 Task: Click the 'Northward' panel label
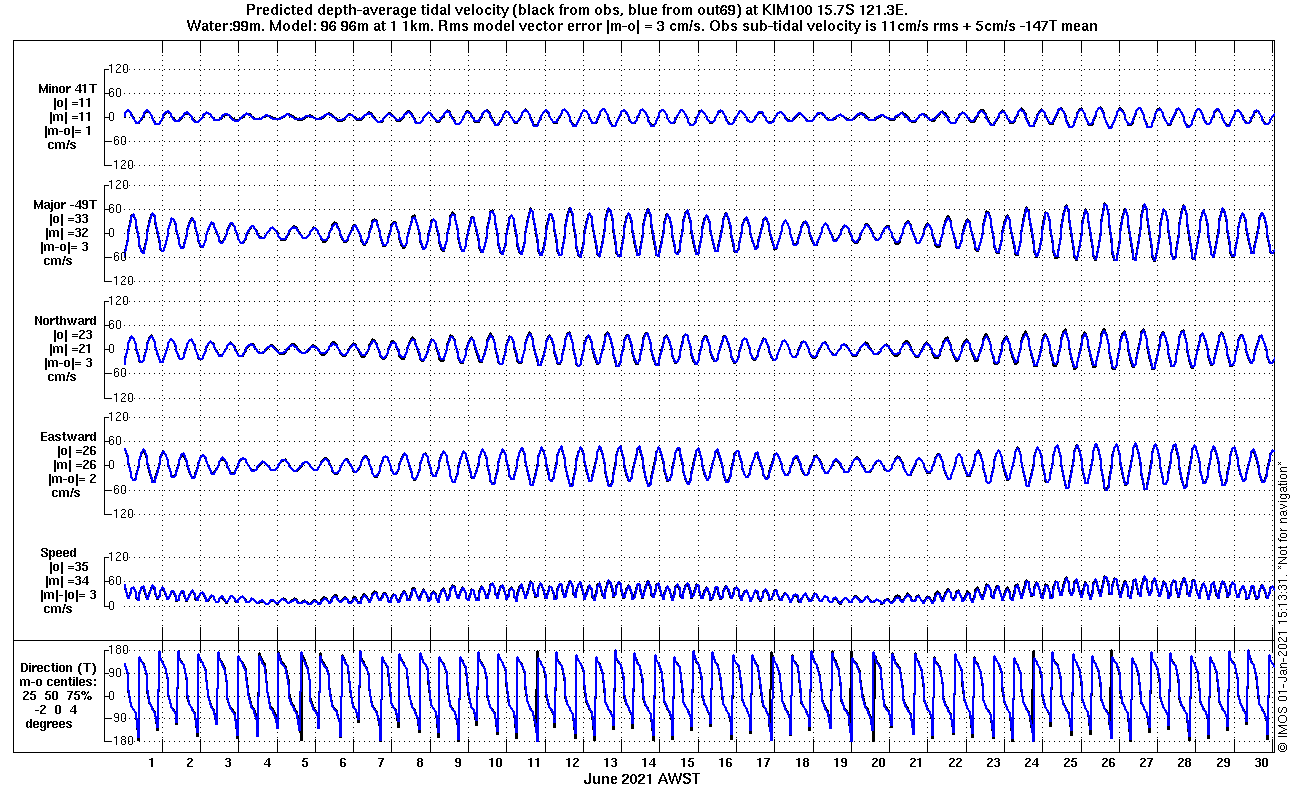point(65,321)
